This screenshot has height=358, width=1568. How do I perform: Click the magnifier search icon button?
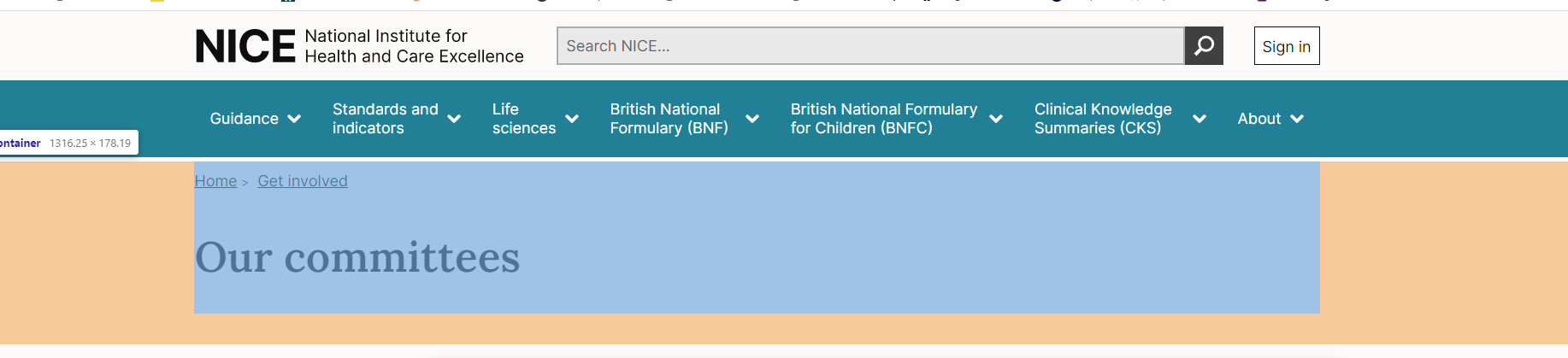[x=1204, y=46]
